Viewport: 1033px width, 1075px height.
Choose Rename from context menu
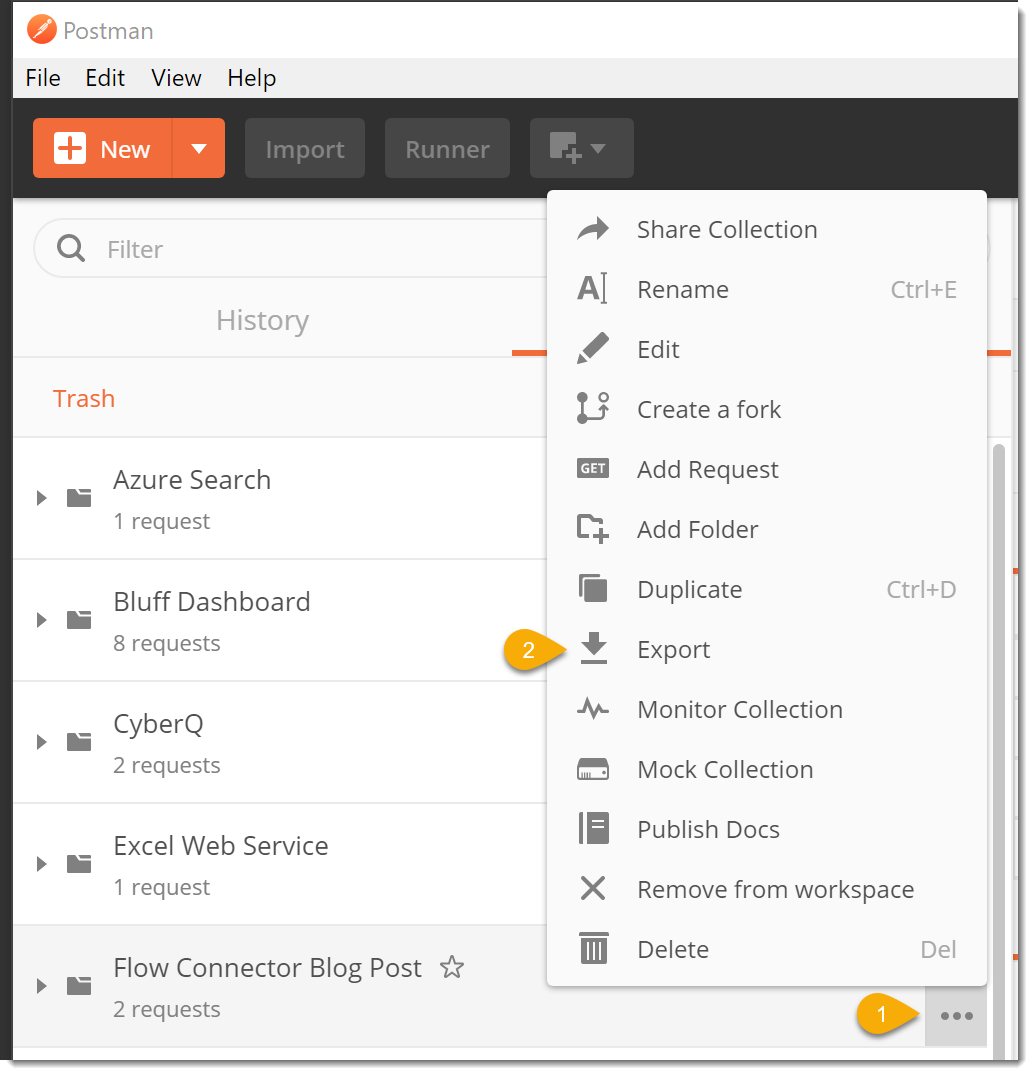(766, 289)
